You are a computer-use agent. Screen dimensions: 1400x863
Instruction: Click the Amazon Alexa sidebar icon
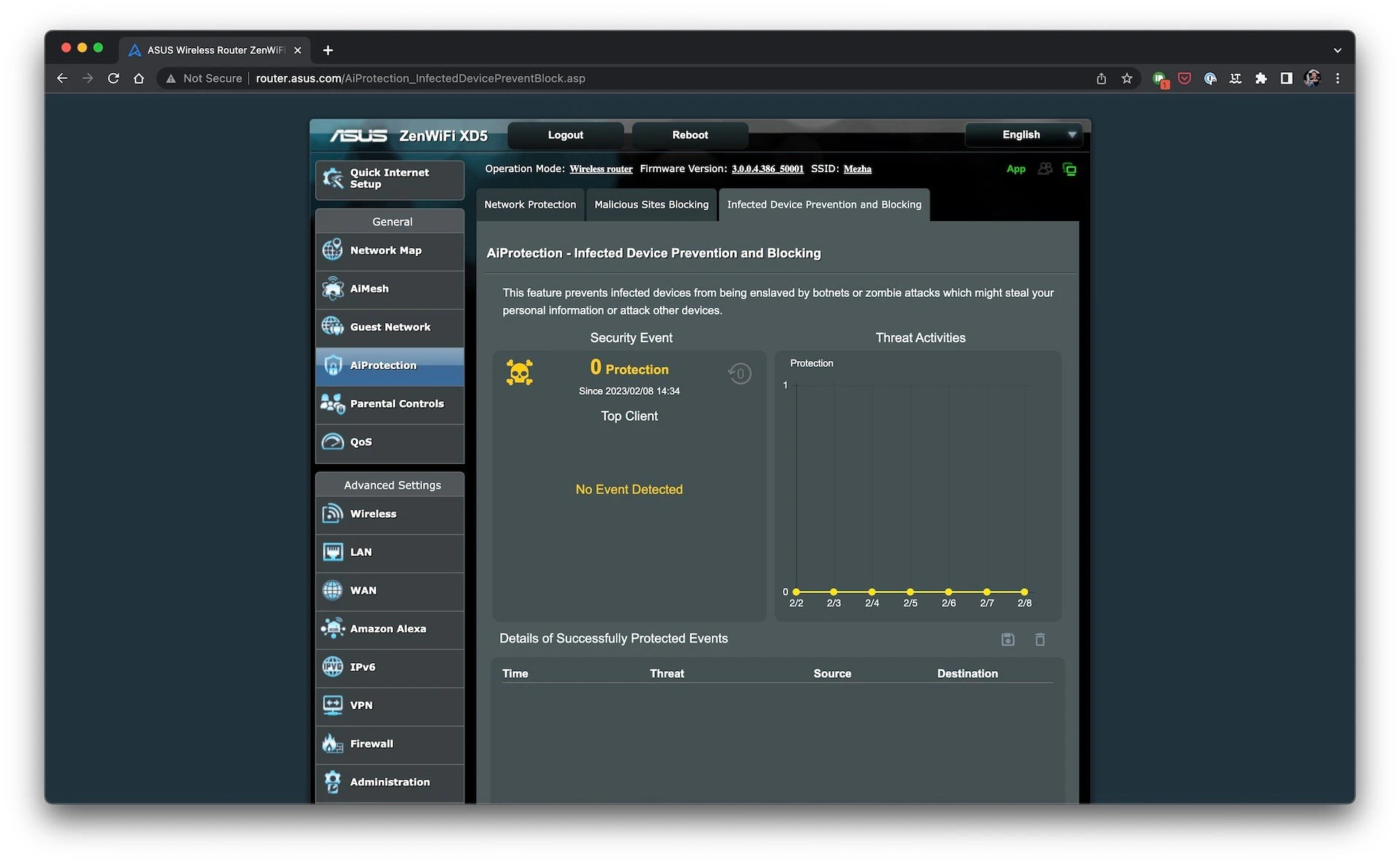click(x=333, y=629)
